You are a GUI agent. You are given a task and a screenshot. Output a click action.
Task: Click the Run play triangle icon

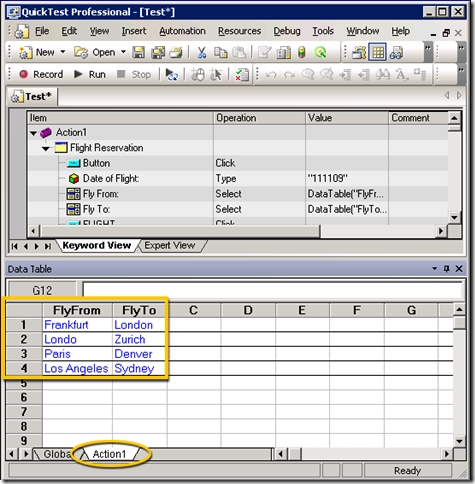pos(78,74)
